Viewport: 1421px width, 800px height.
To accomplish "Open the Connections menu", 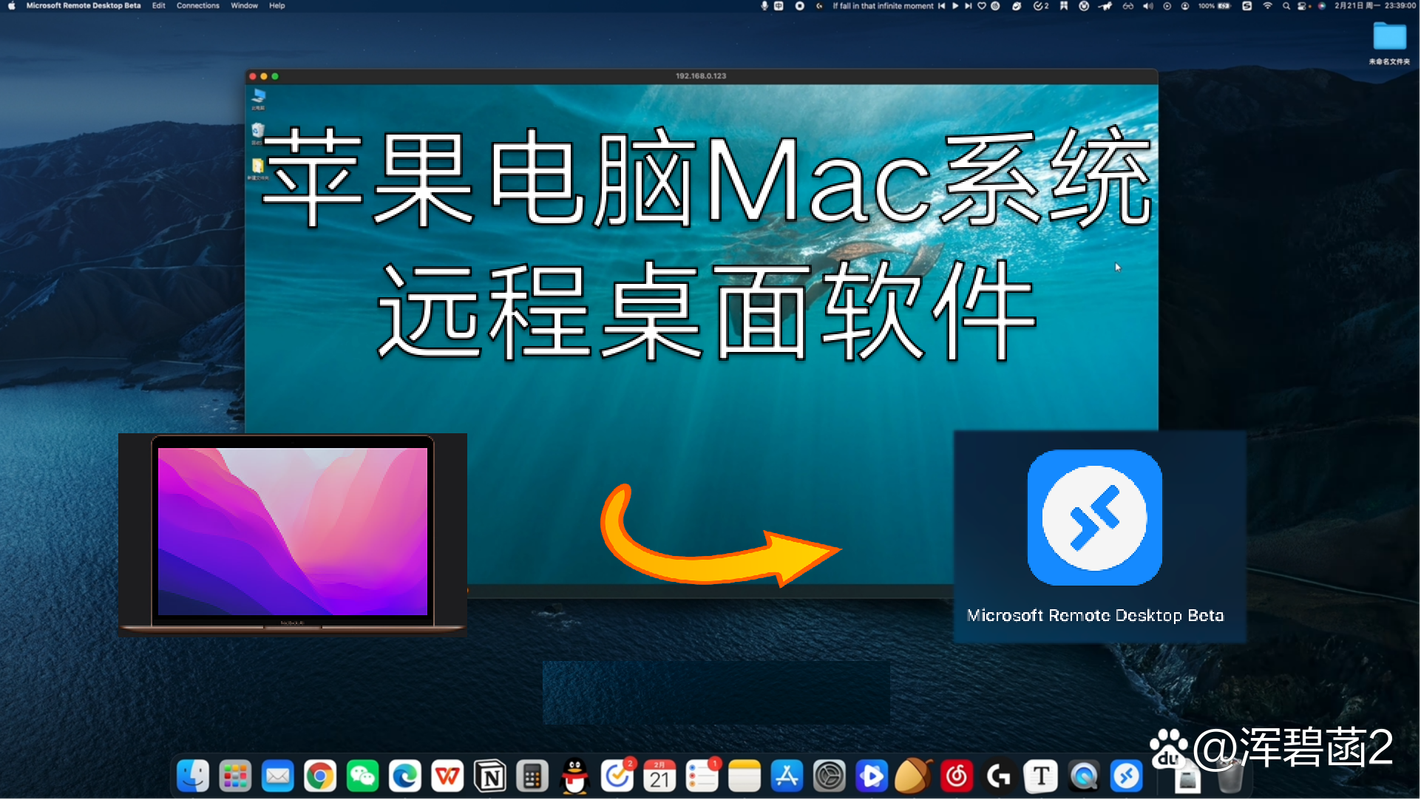I will [x=197, y=5].
